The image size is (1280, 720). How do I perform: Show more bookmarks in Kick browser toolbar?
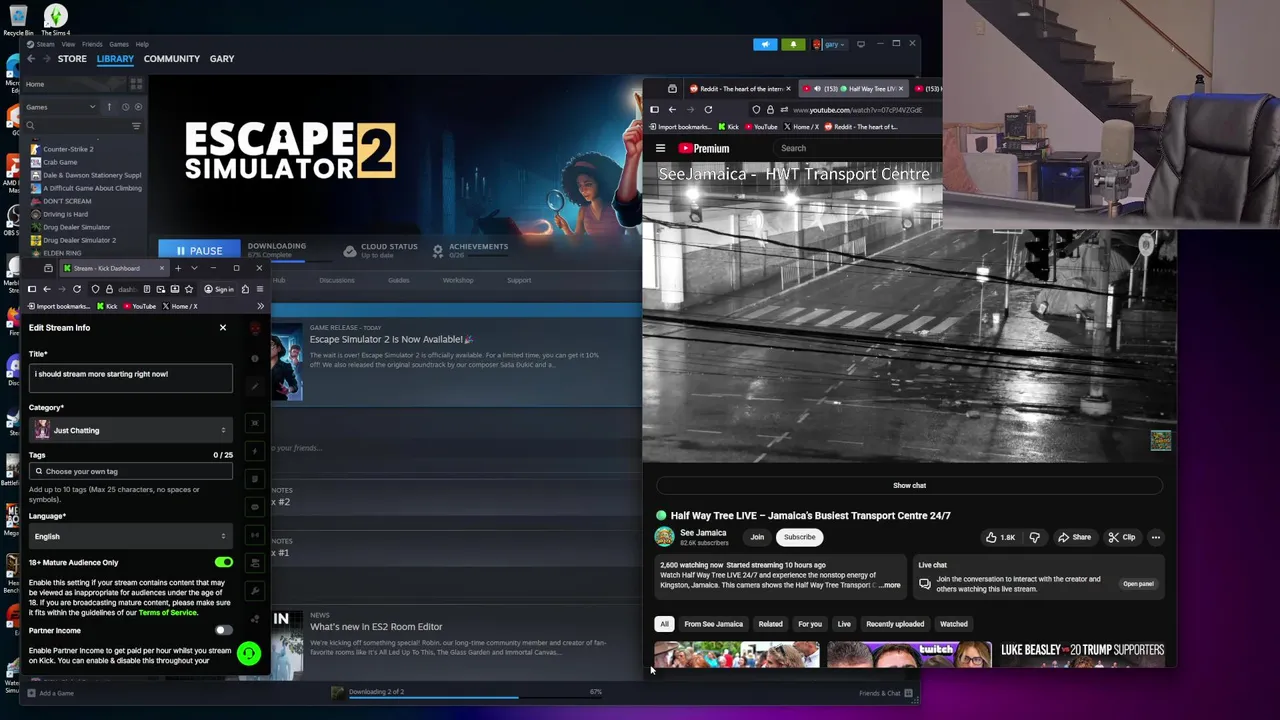click(x=260, y=306)
